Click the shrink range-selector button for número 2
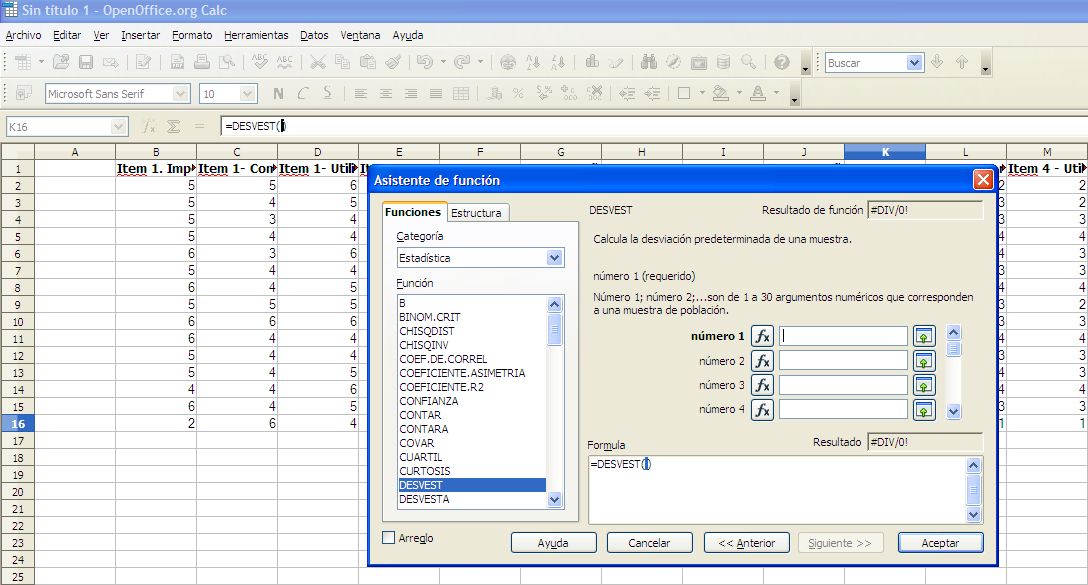The height and width of the screenshot is (585, 1088). (x=924, y=361)
